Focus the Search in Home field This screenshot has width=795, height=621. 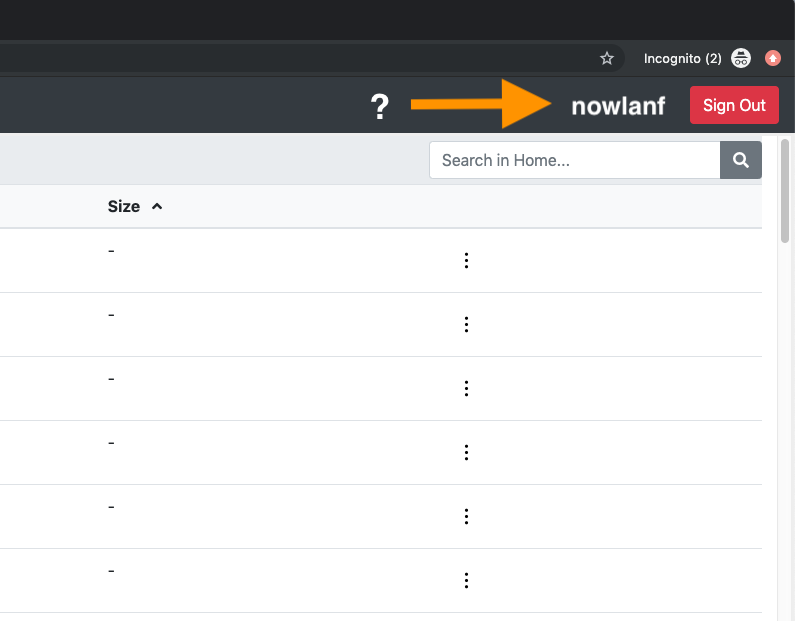click(574, 160)
